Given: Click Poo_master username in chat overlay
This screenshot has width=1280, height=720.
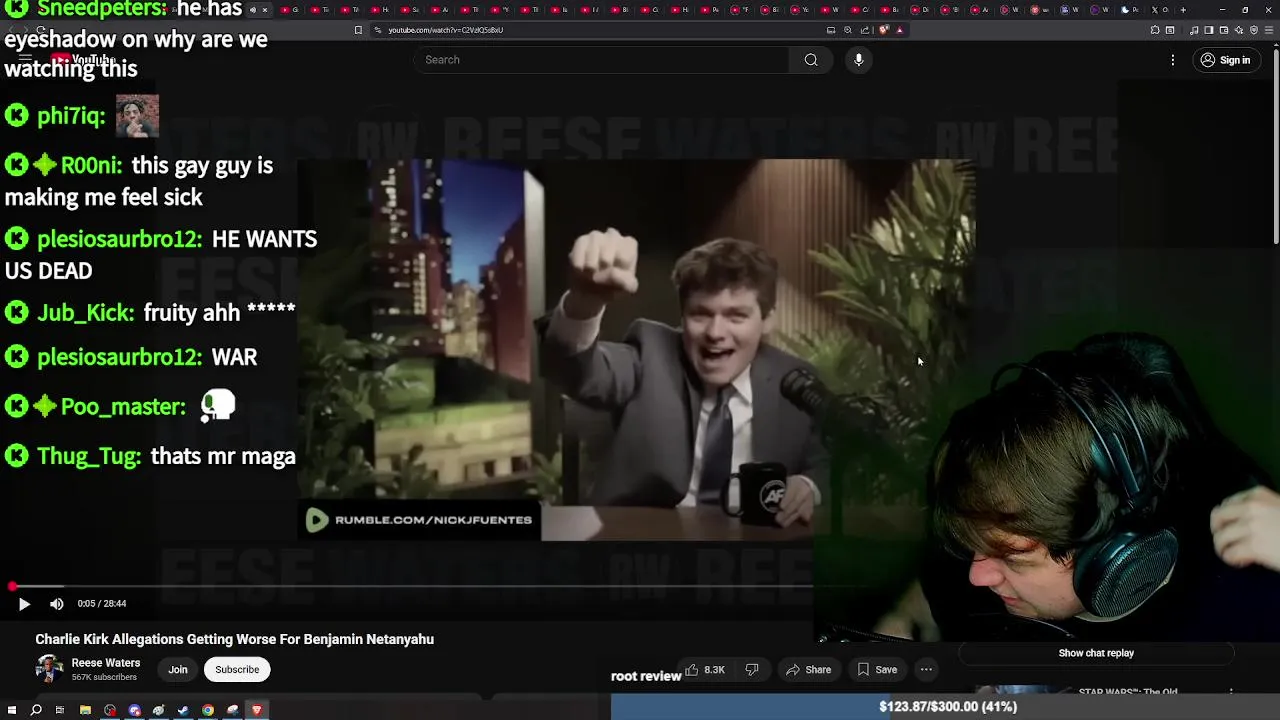Looking at the screenshot, I should (x=123, y=407).
